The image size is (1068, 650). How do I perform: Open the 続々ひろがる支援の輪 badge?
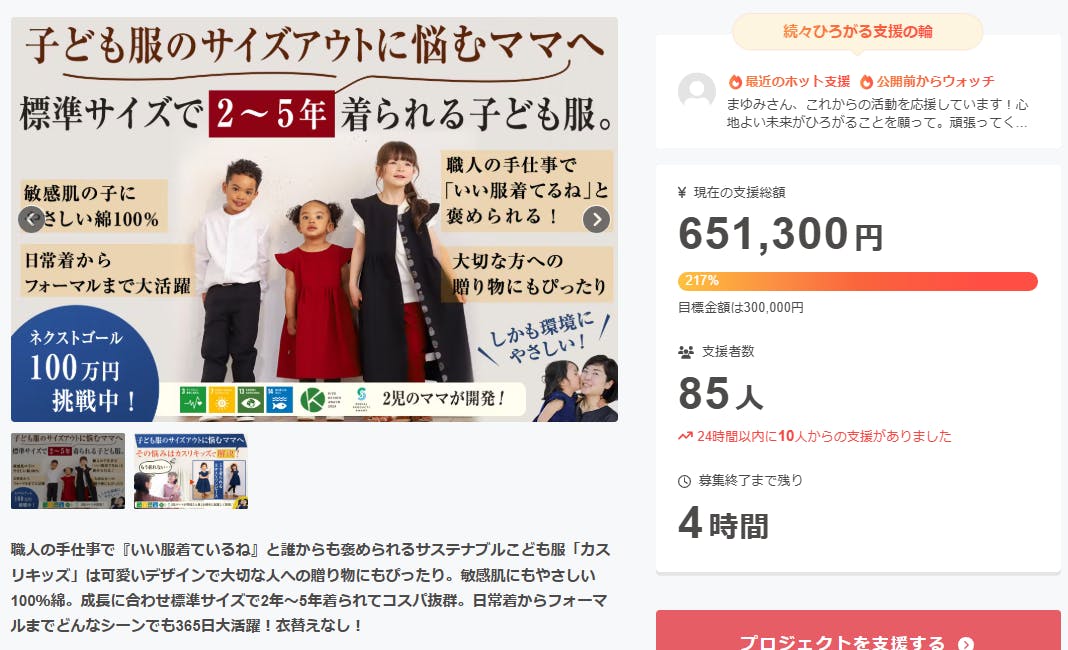point(858,31)
